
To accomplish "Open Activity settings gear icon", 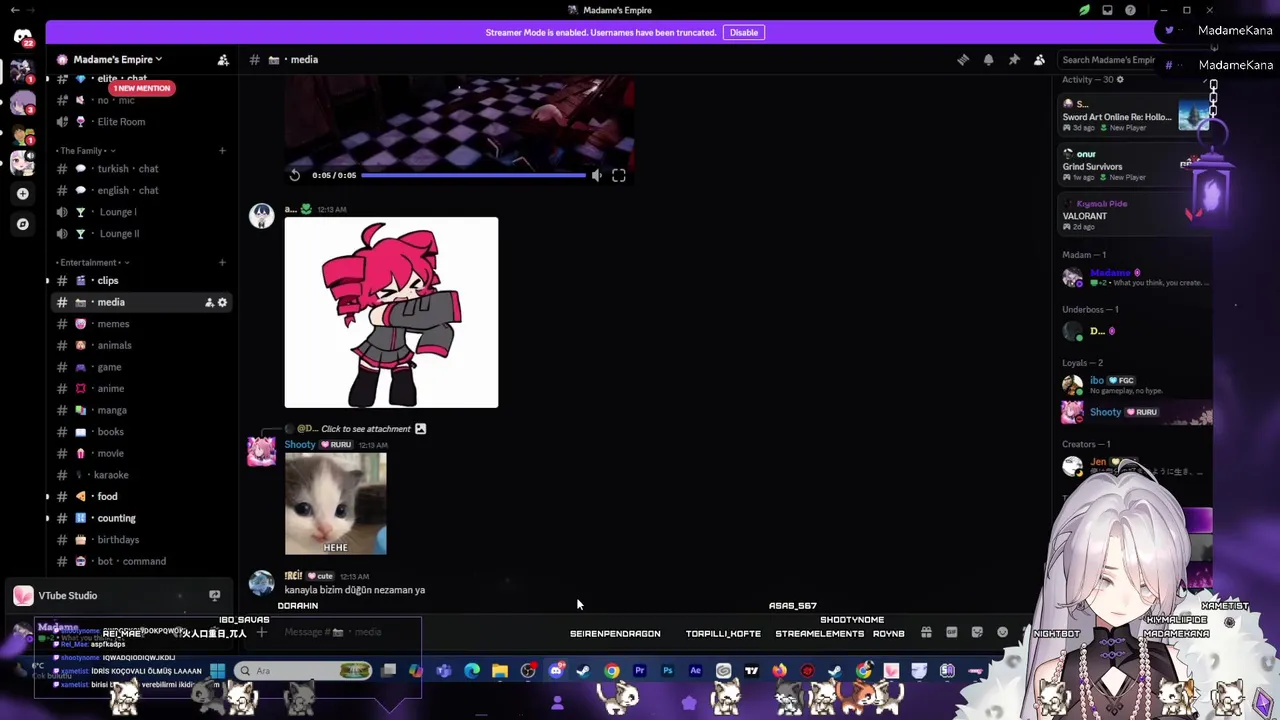I will coord(1120,79).
